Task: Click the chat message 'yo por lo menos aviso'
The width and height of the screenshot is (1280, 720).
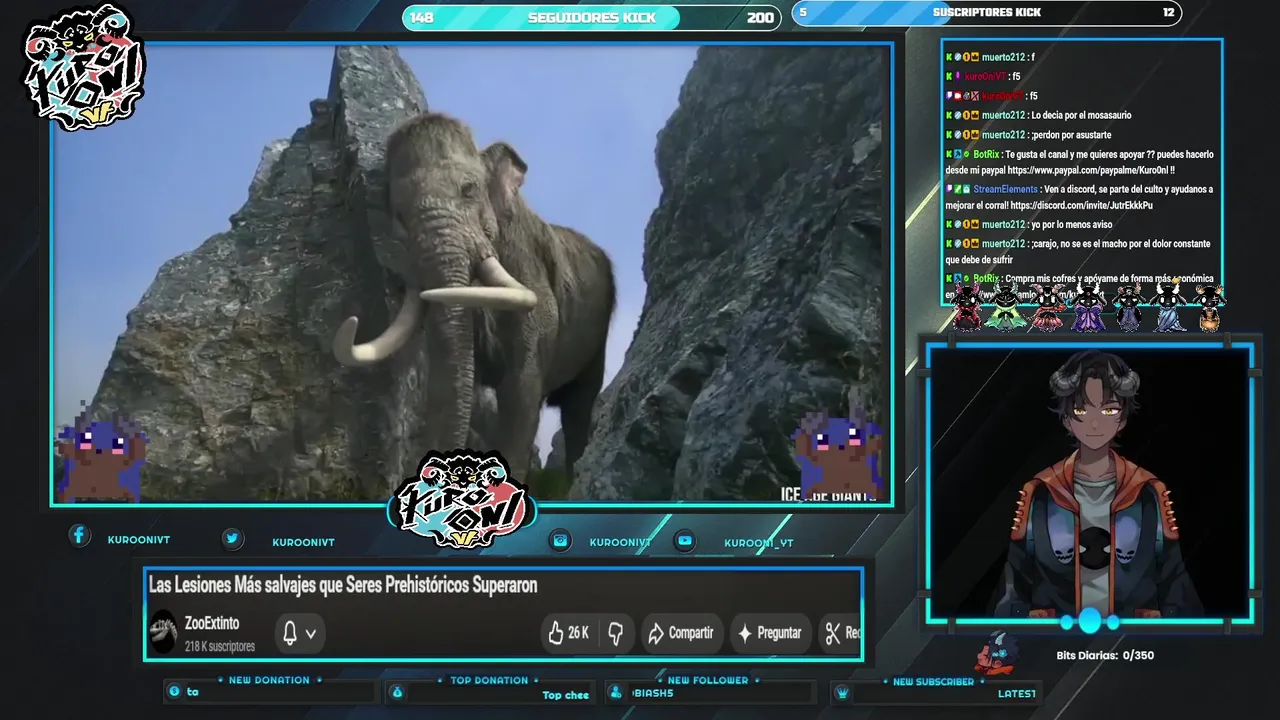Action: tap(1072, 224)
